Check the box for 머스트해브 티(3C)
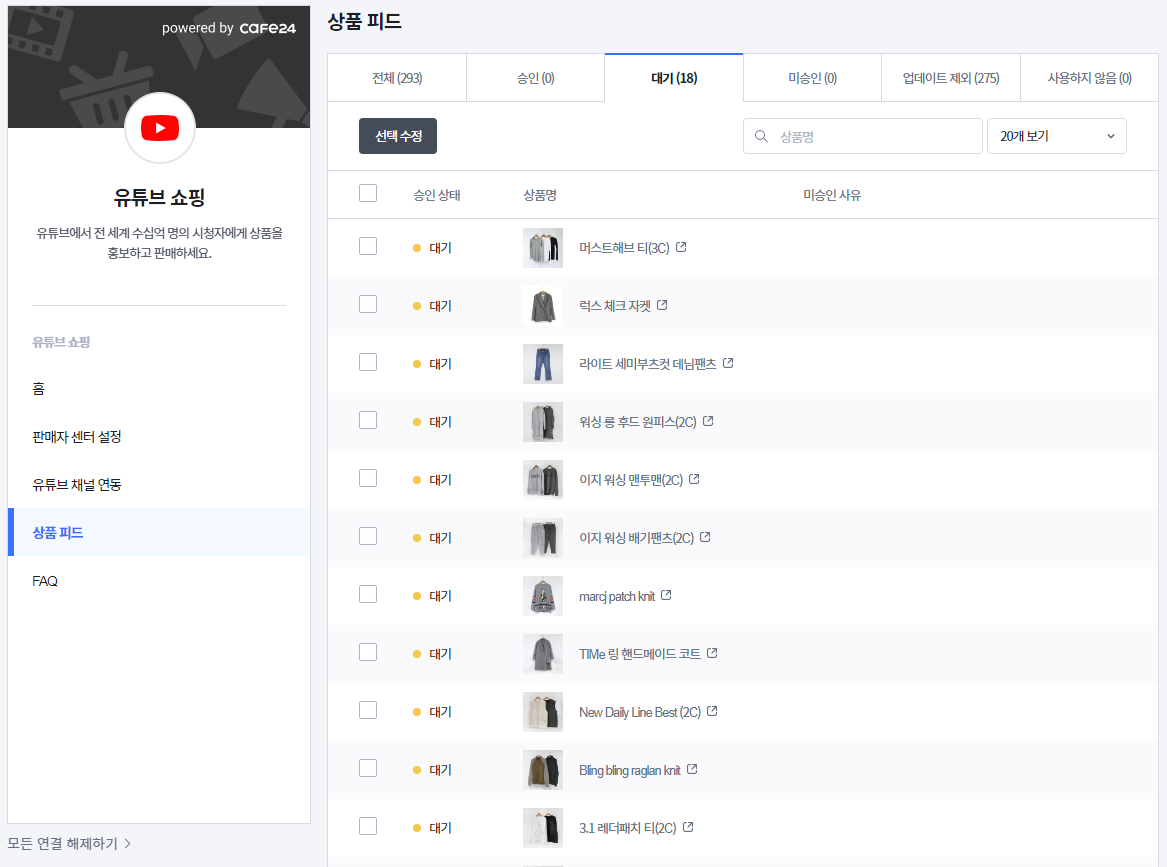 coord(368,246)
